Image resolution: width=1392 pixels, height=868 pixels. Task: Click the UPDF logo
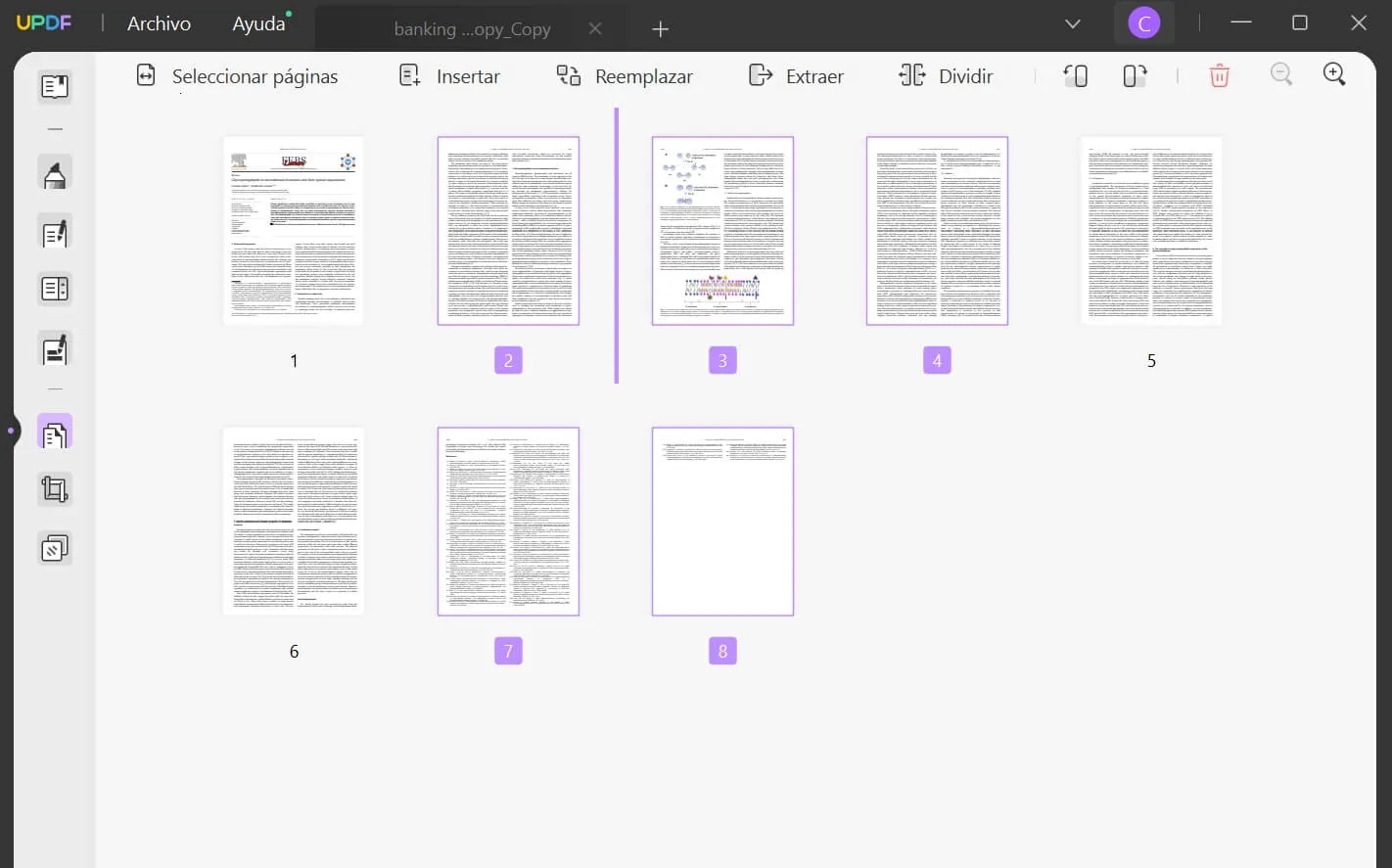click(x=44, y=23)
